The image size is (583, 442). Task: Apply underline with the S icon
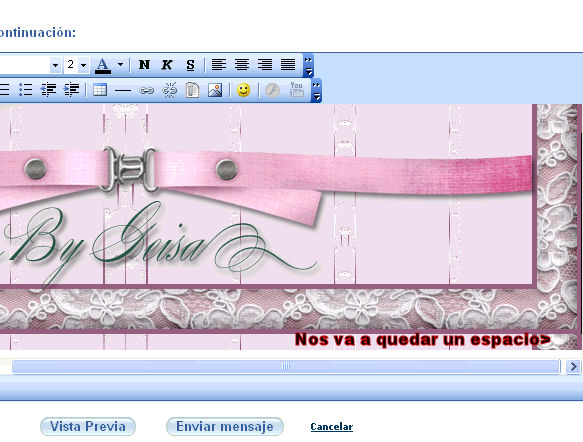coord(190,65)
